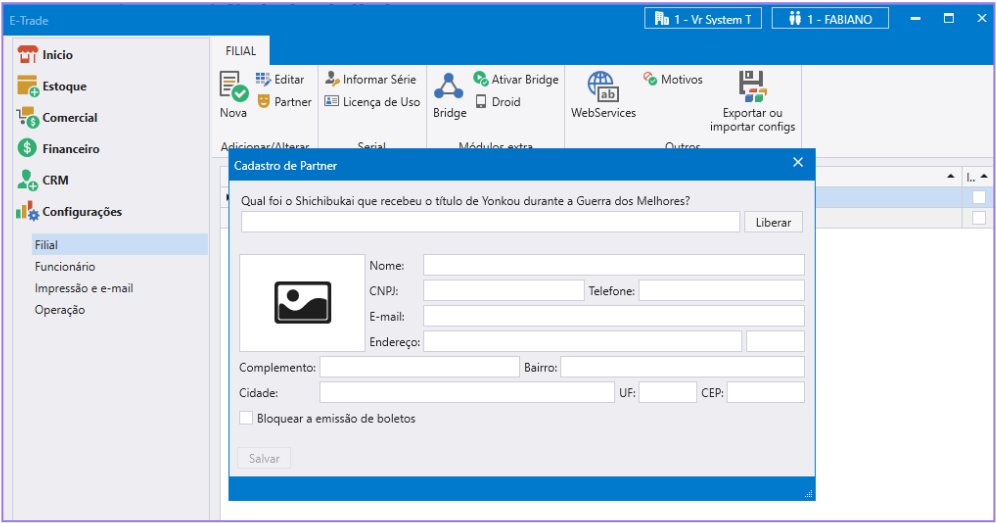Image resolution: width=996 pixels, height=523 pixels.
Task: Click the Nome input field
Action: pos(613,265)
